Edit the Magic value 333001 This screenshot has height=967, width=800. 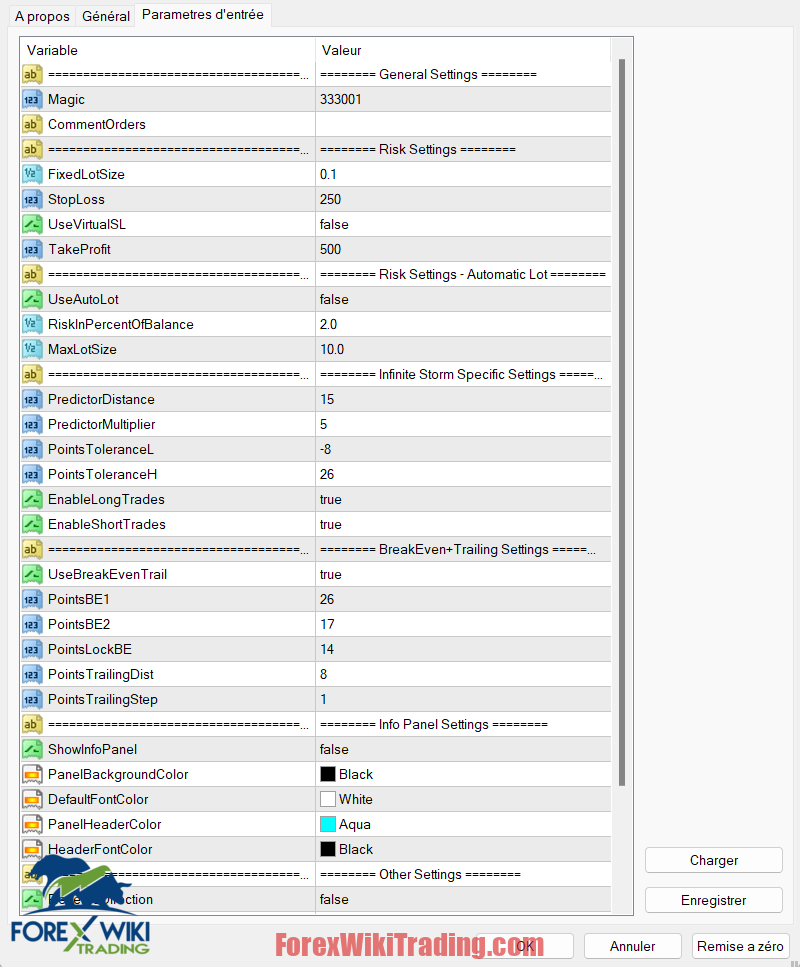[x=463, y=99]
